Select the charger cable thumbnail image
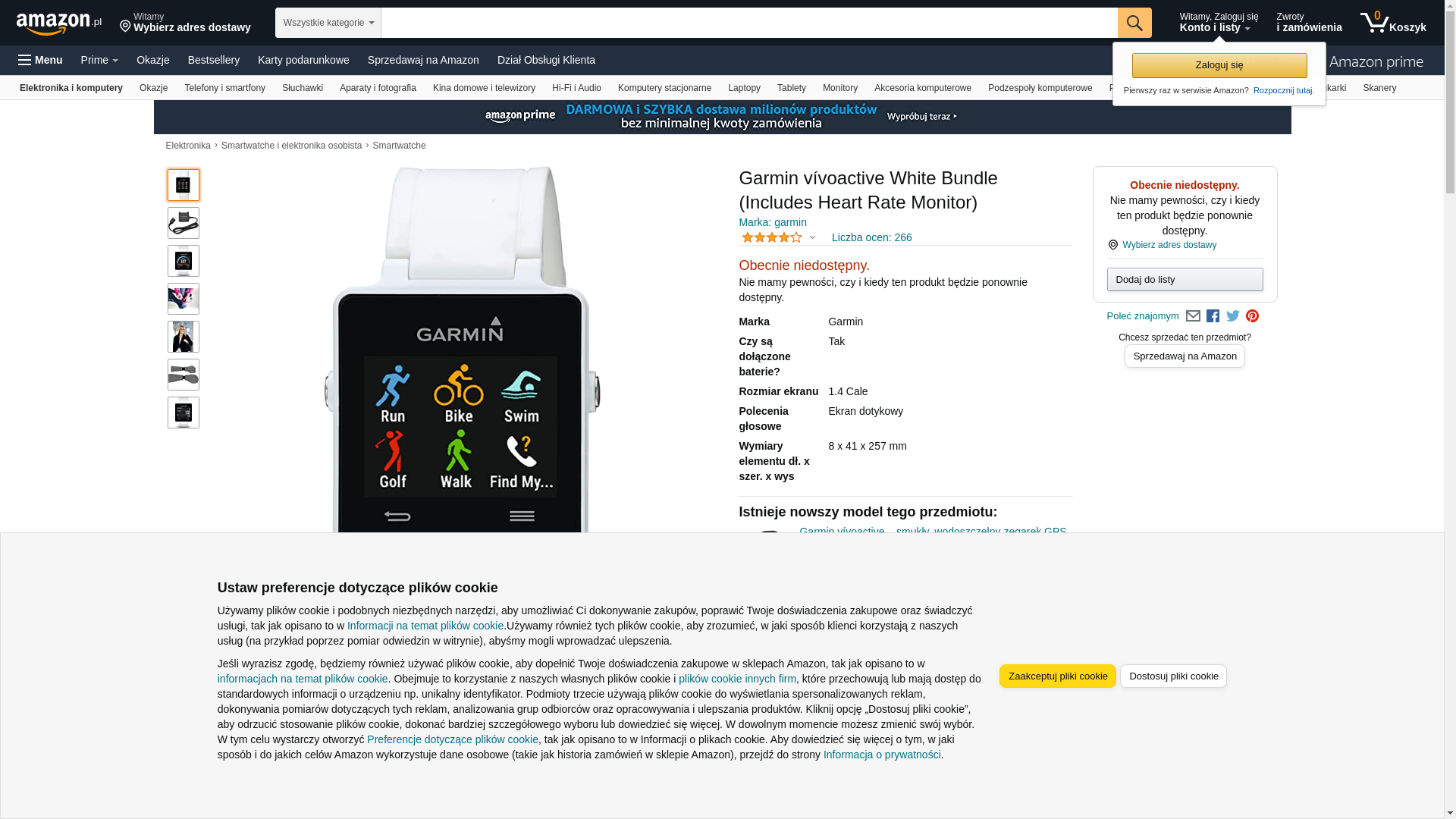Image resolution: width=1456 pixels, height=819 pixels. (x=184, y=223)
